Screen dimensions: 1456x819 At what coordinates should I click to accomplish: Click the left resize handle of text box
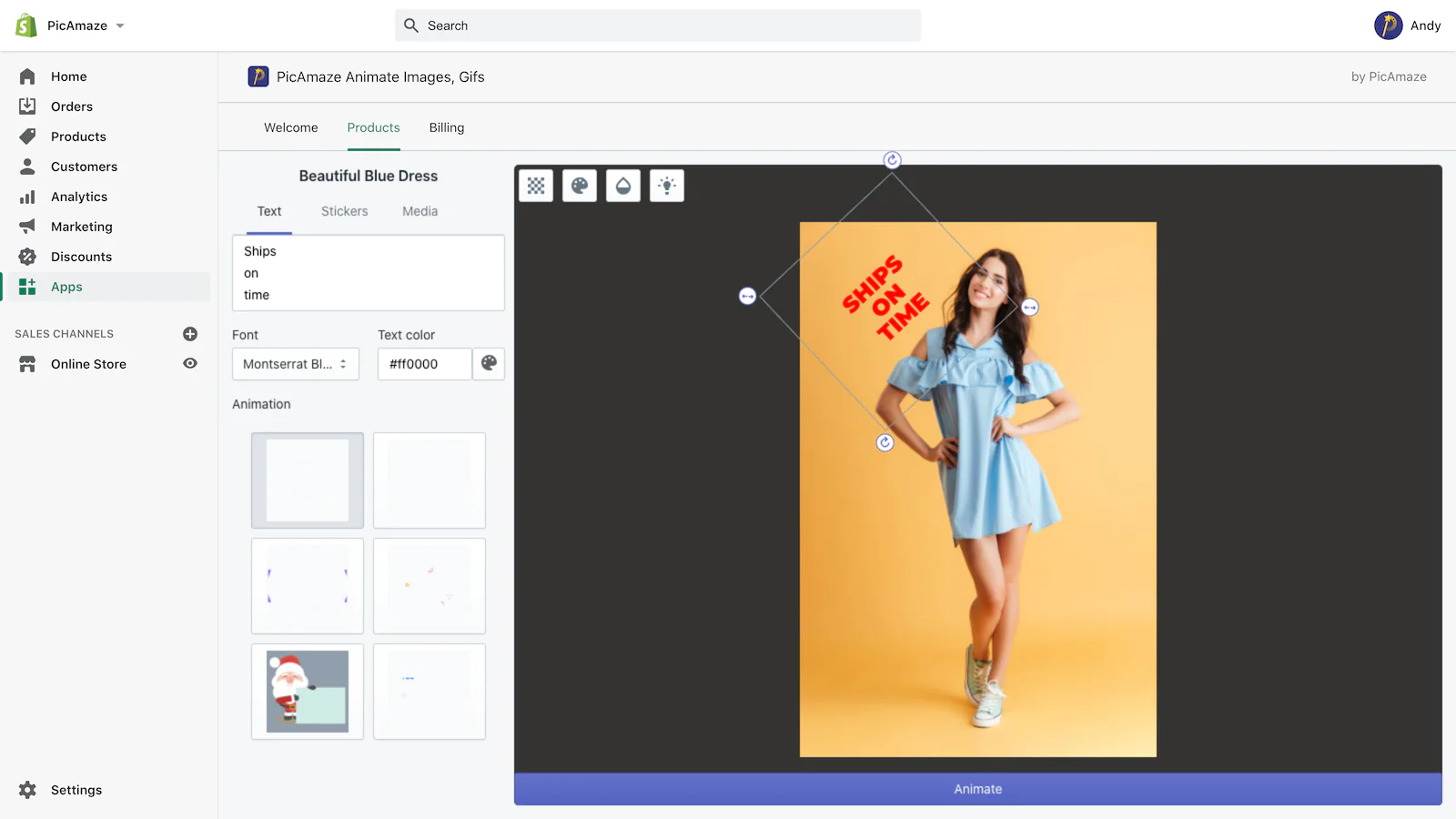[x=747, y=296]
